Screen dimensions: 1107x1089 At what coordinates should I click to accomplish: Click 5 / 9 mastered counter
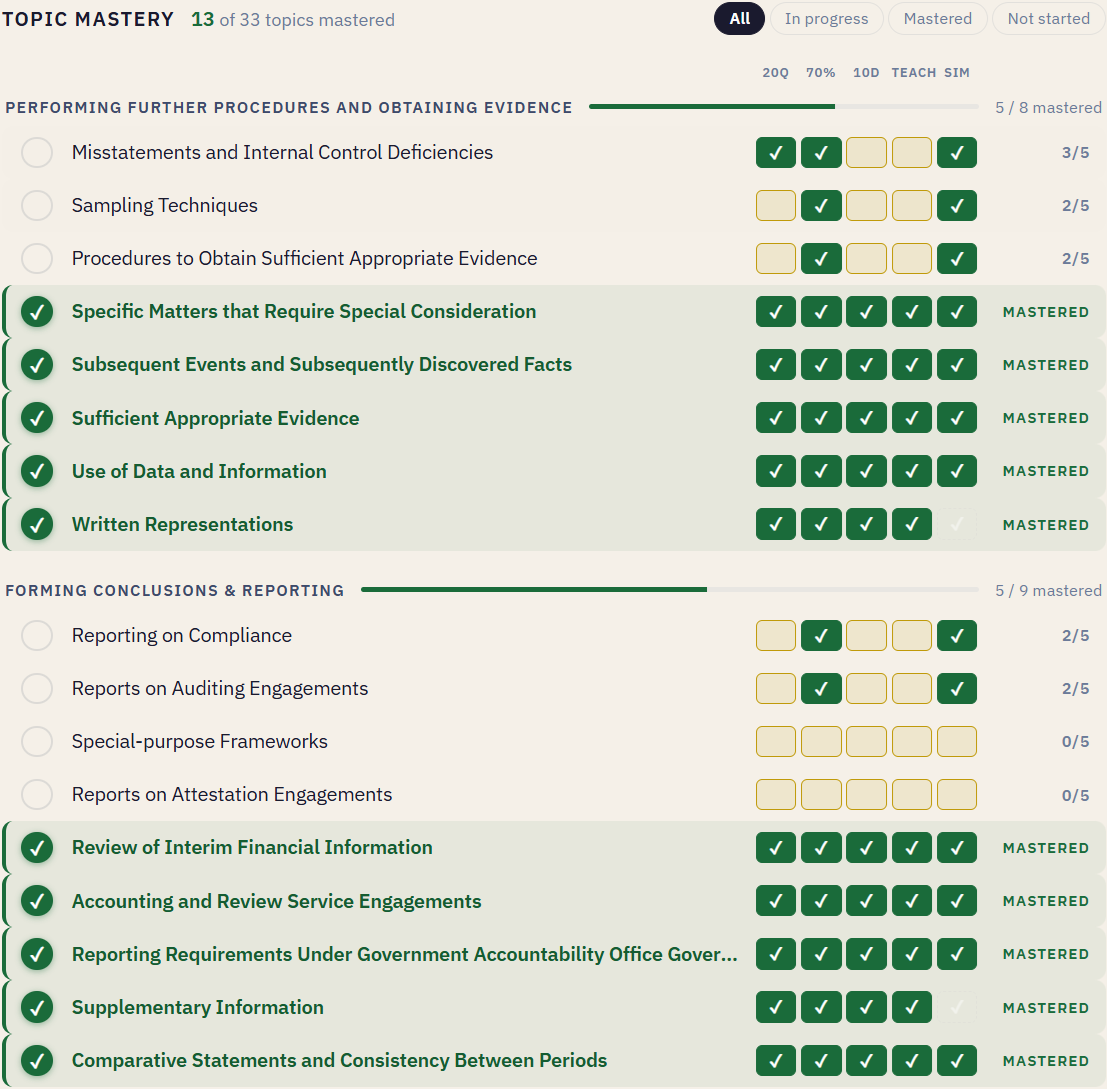click(x=1048, y=590)
